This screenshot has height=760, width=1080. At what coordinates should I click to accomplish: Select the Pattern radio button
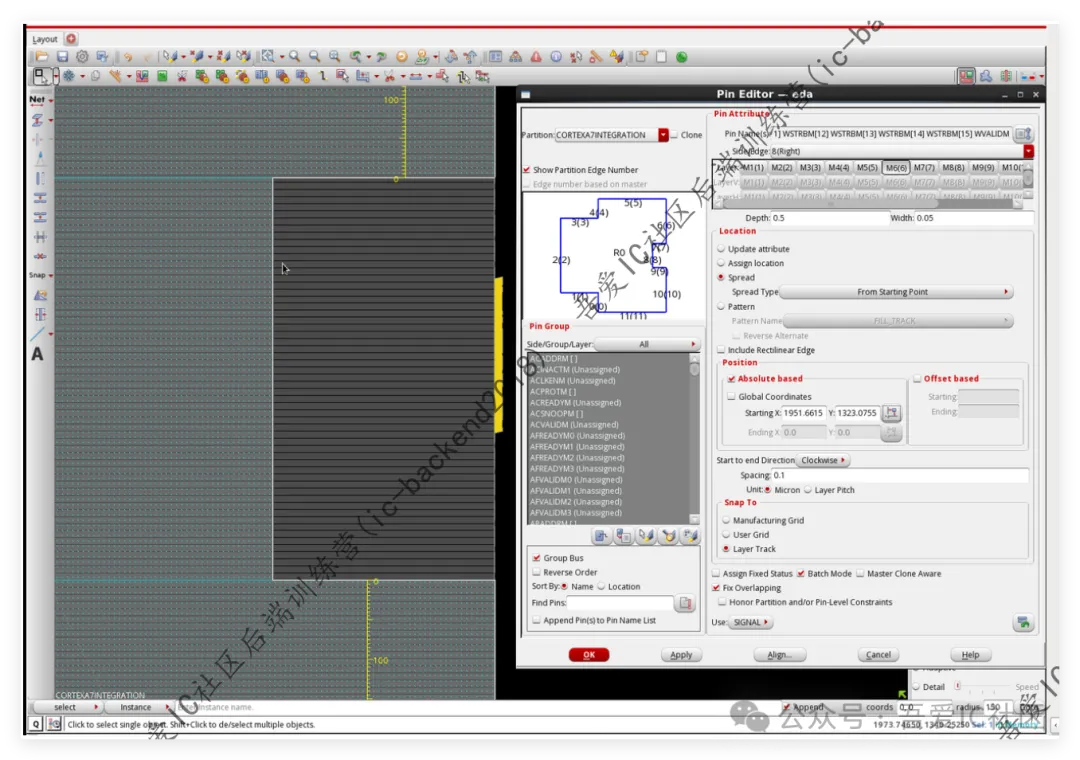click(x=721, y=307)
